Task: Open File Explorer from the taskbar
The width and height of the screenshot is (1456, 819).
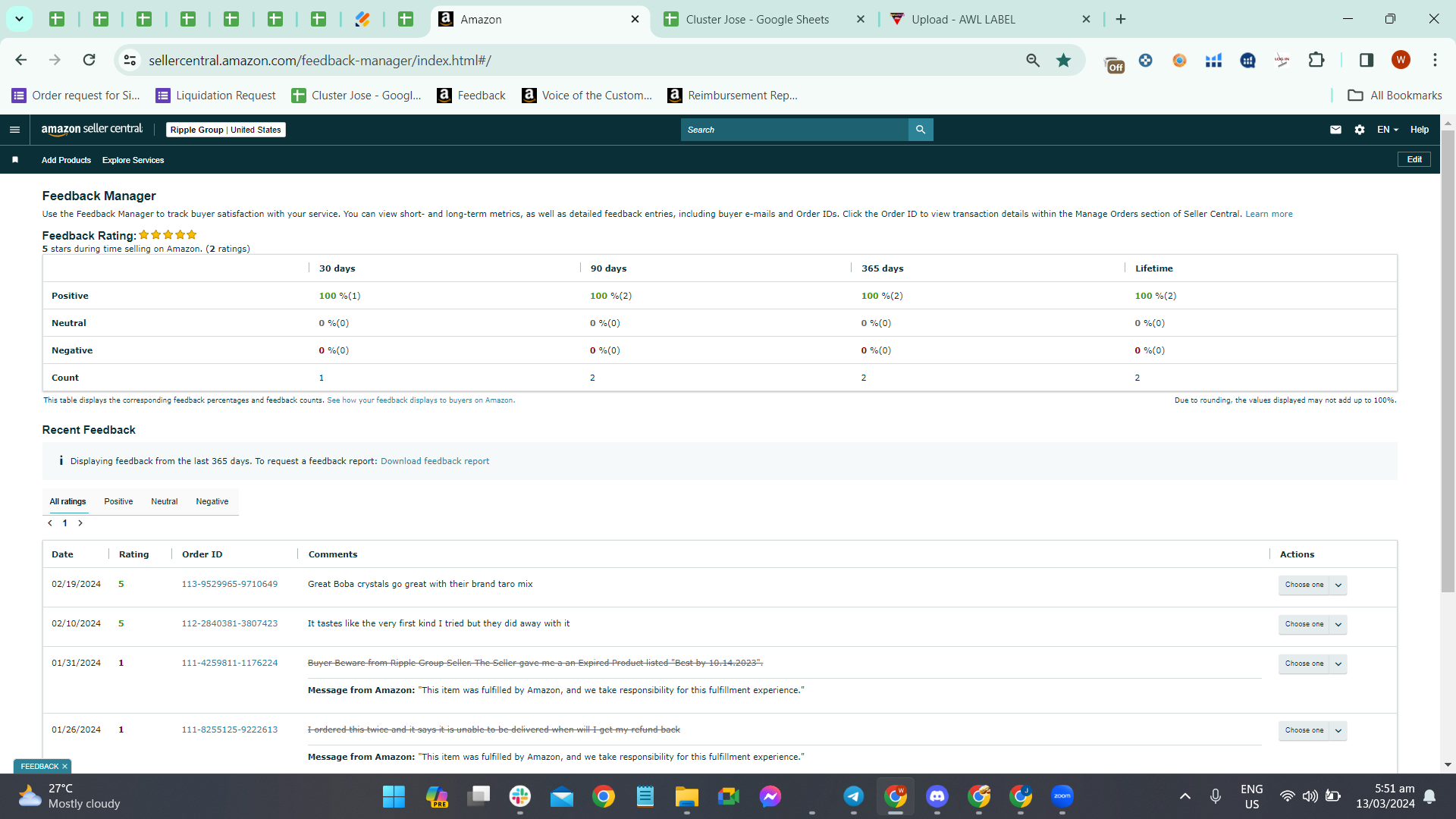Action: pyautogui.click(x=687, y=796)
